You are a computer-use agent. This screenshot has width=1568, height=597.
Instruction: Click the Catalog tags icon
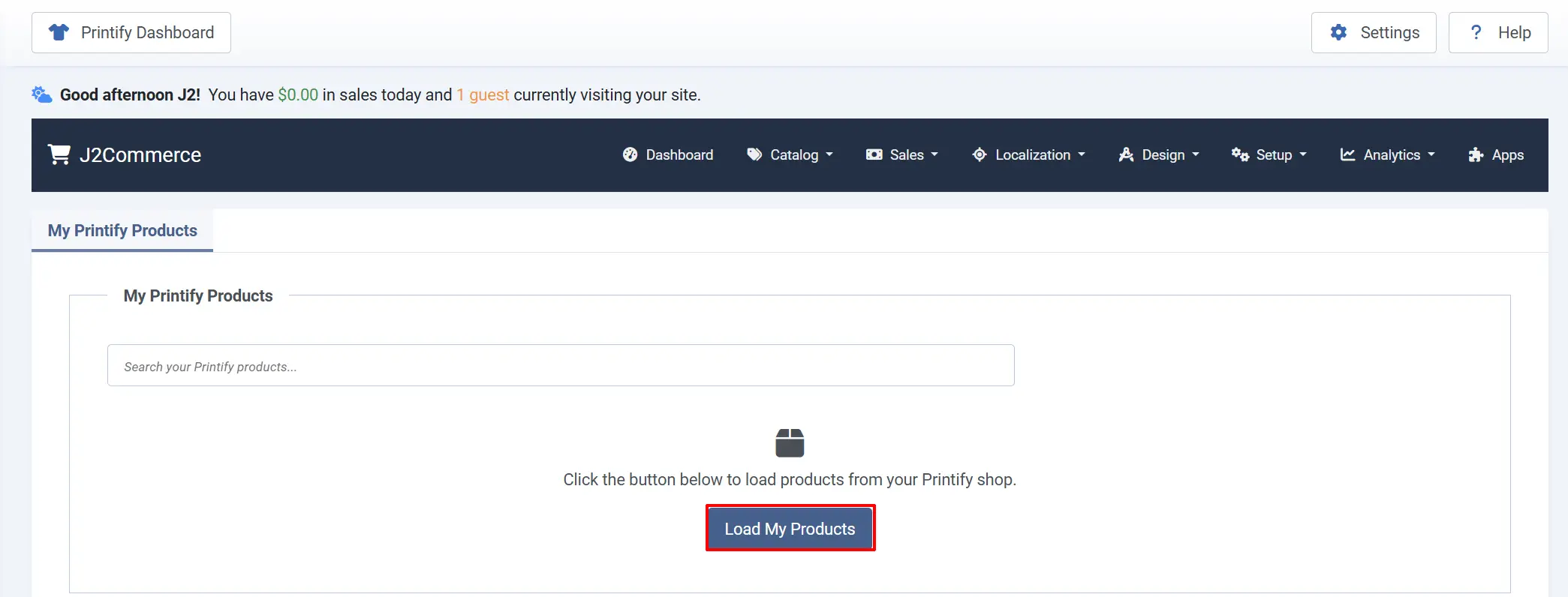coord(754,154)
